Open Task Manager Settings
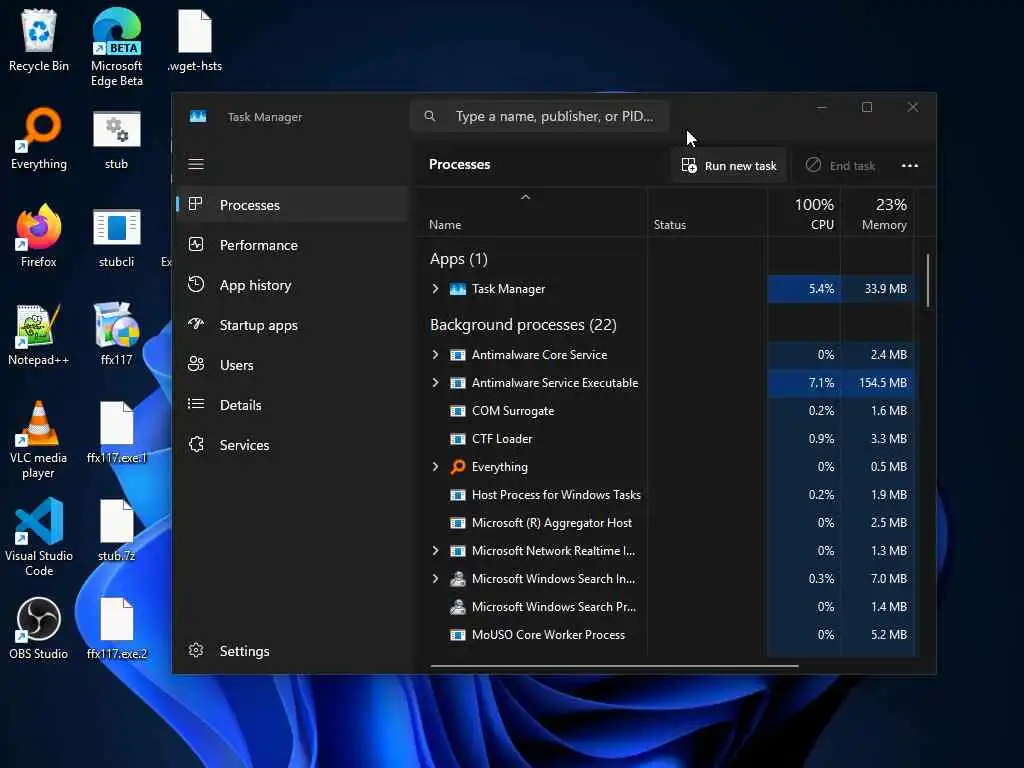 coord(293,650)
